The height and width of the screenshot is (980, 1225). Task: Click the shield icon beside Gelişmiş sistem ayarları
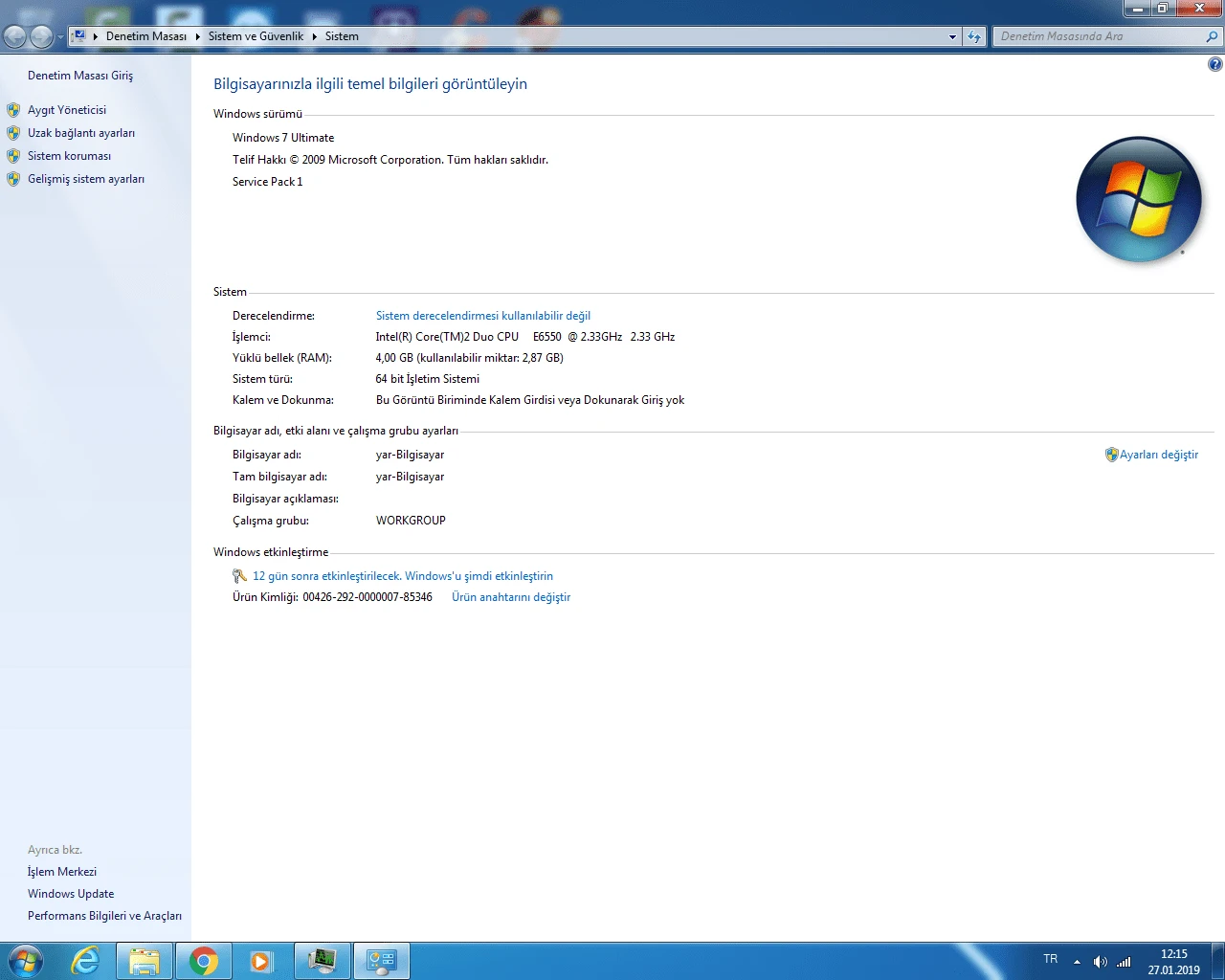[x=13, y=179]
